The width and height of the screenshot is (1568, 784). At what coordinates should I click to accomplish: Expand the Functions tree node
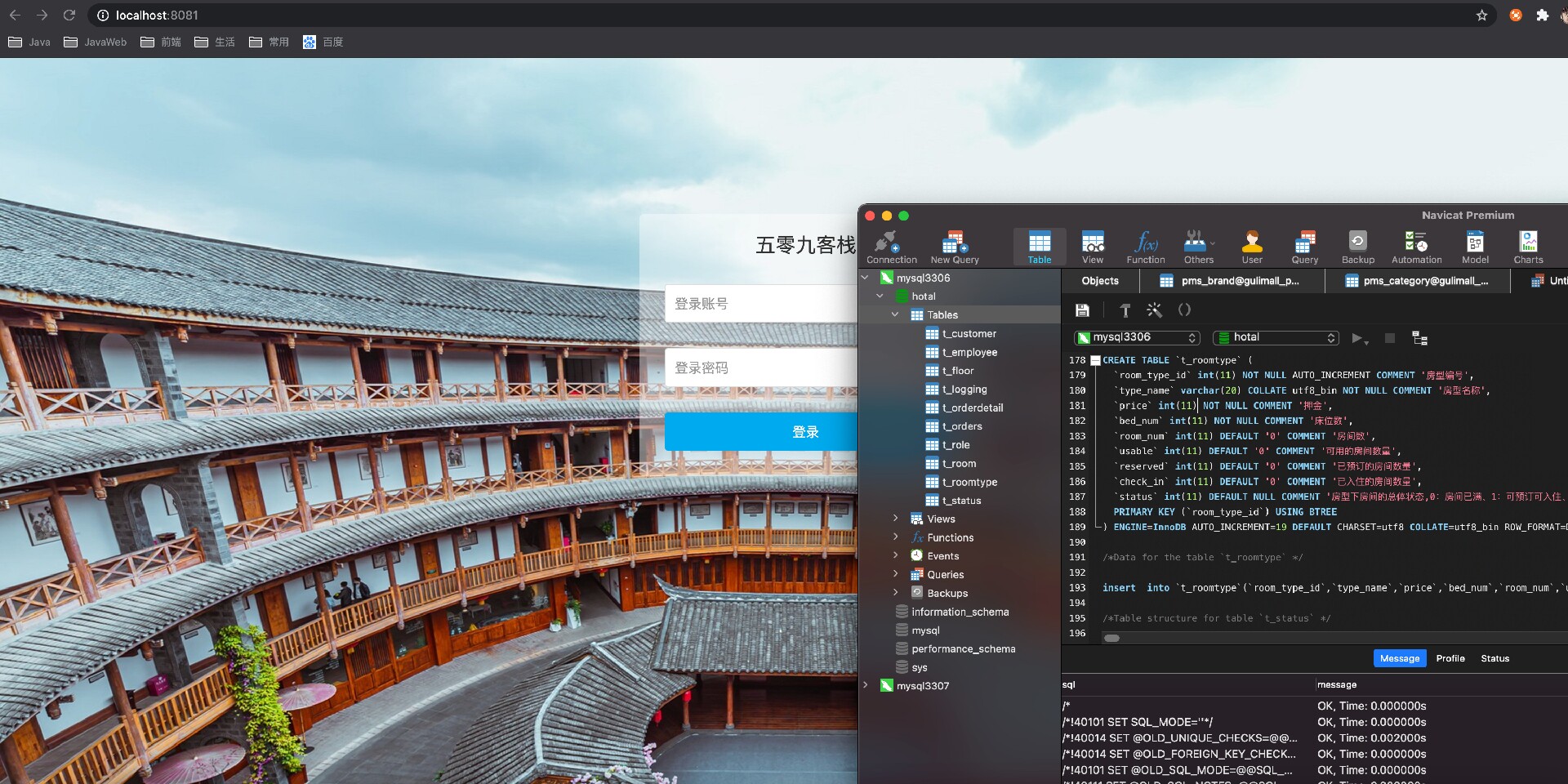[895, 537]
